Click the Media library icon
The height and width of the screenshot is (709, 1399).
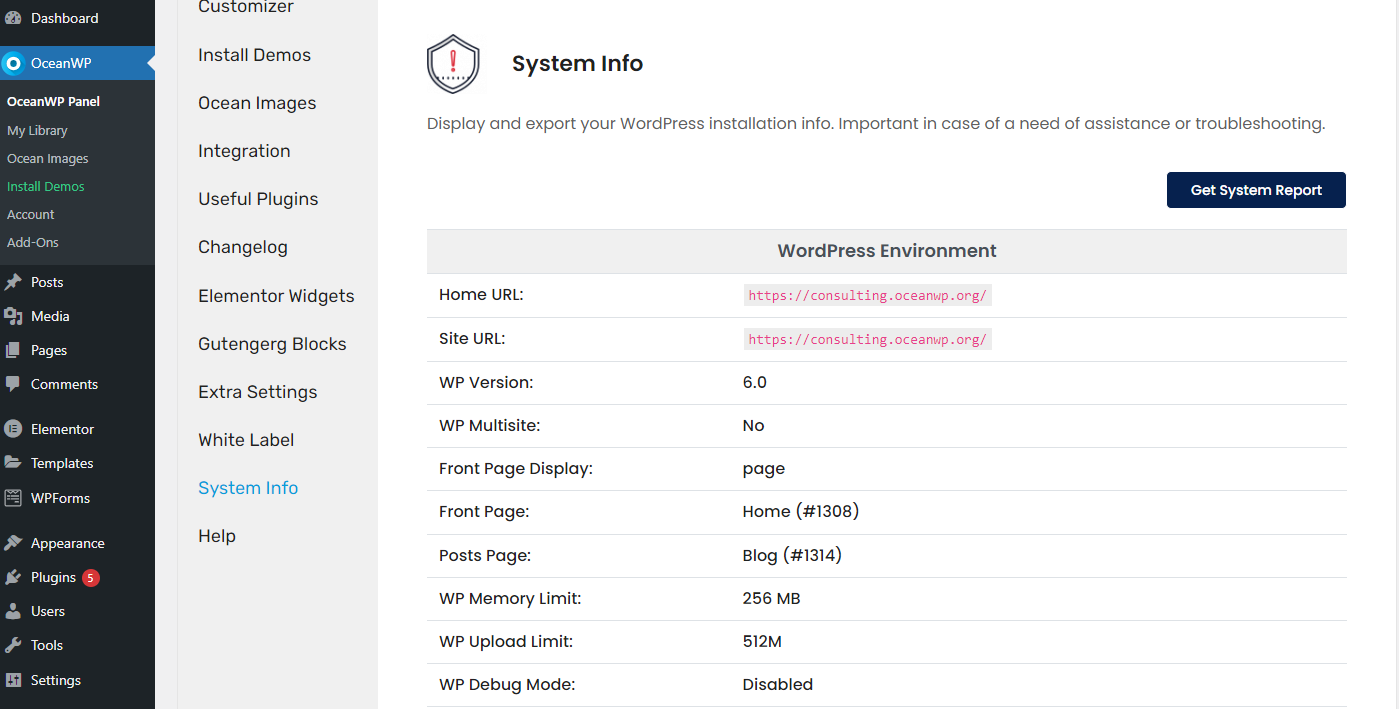(x=13, y=316)
